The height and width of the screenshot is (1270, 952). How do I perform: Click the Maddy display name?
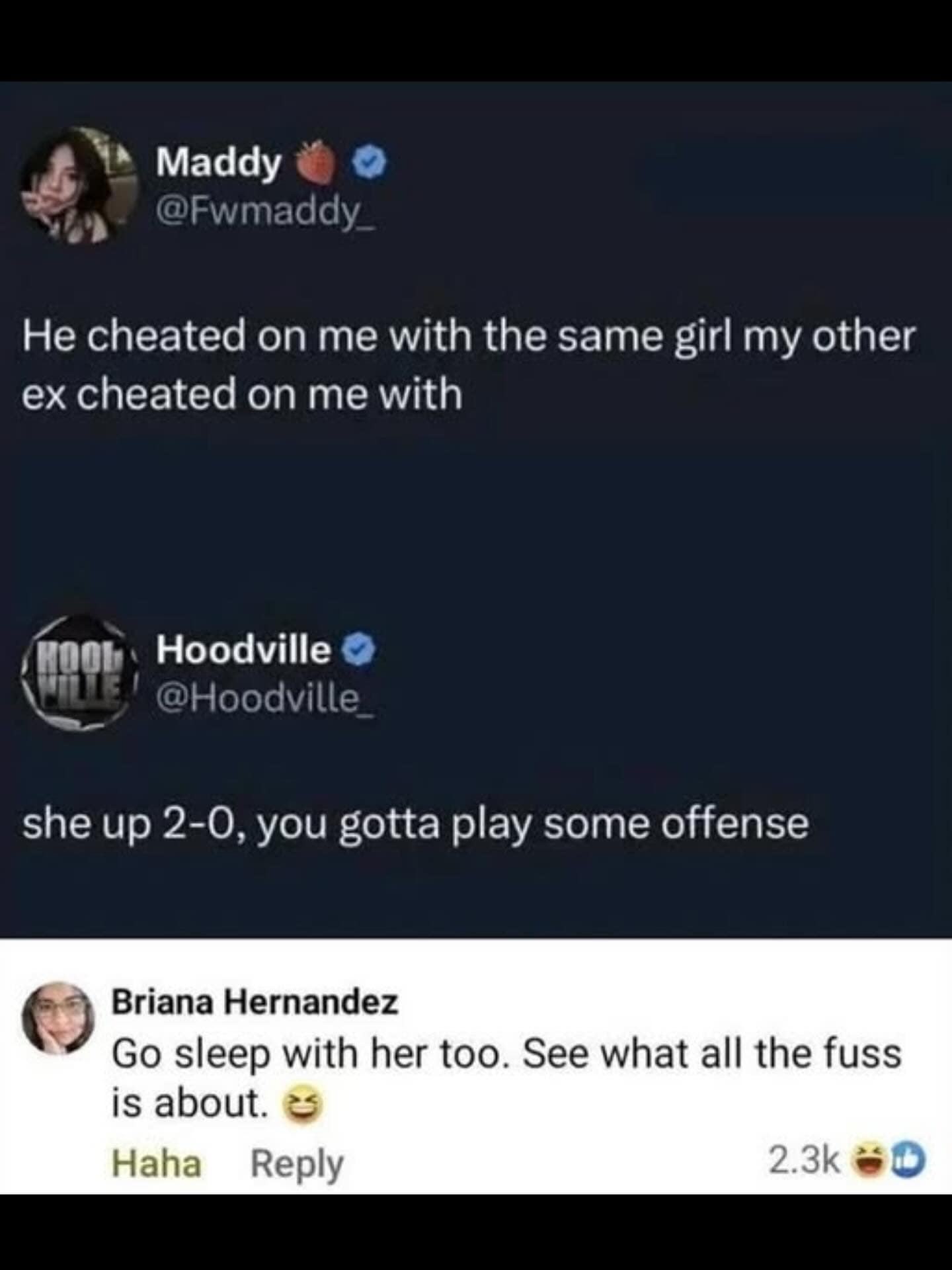[x=219, y=161]
